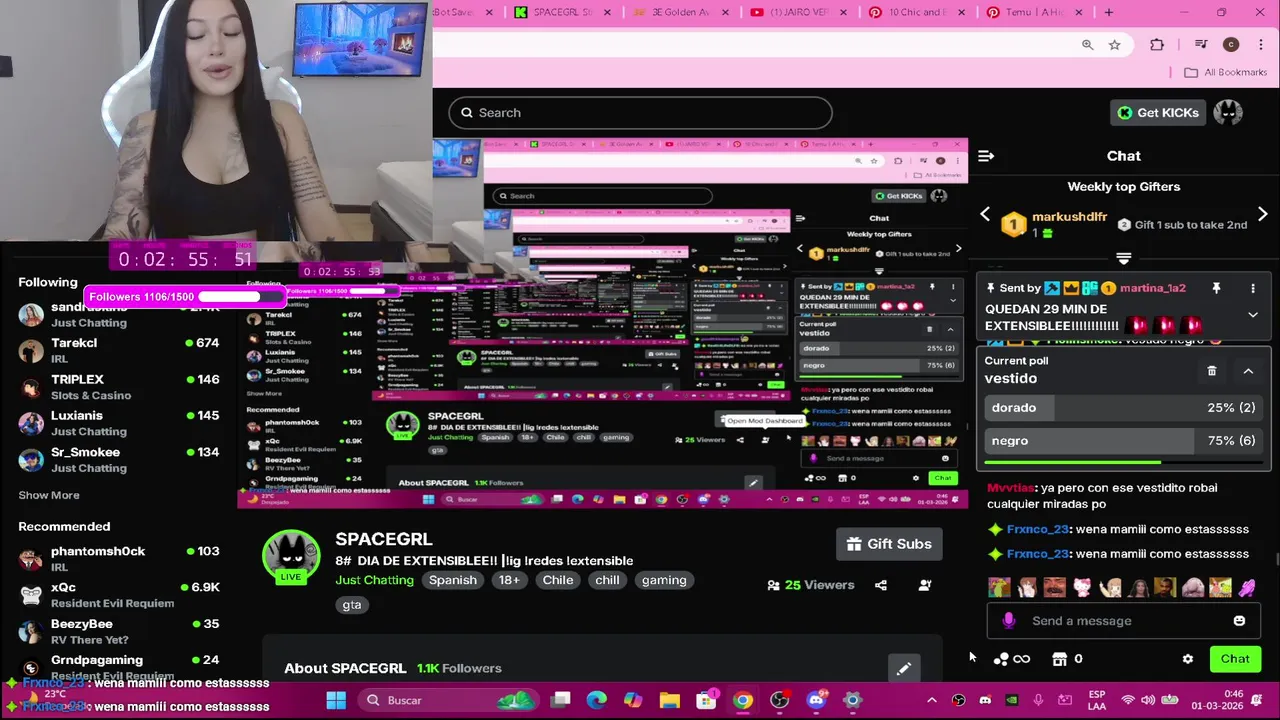Show hidden system tray icons chevron

931,700
